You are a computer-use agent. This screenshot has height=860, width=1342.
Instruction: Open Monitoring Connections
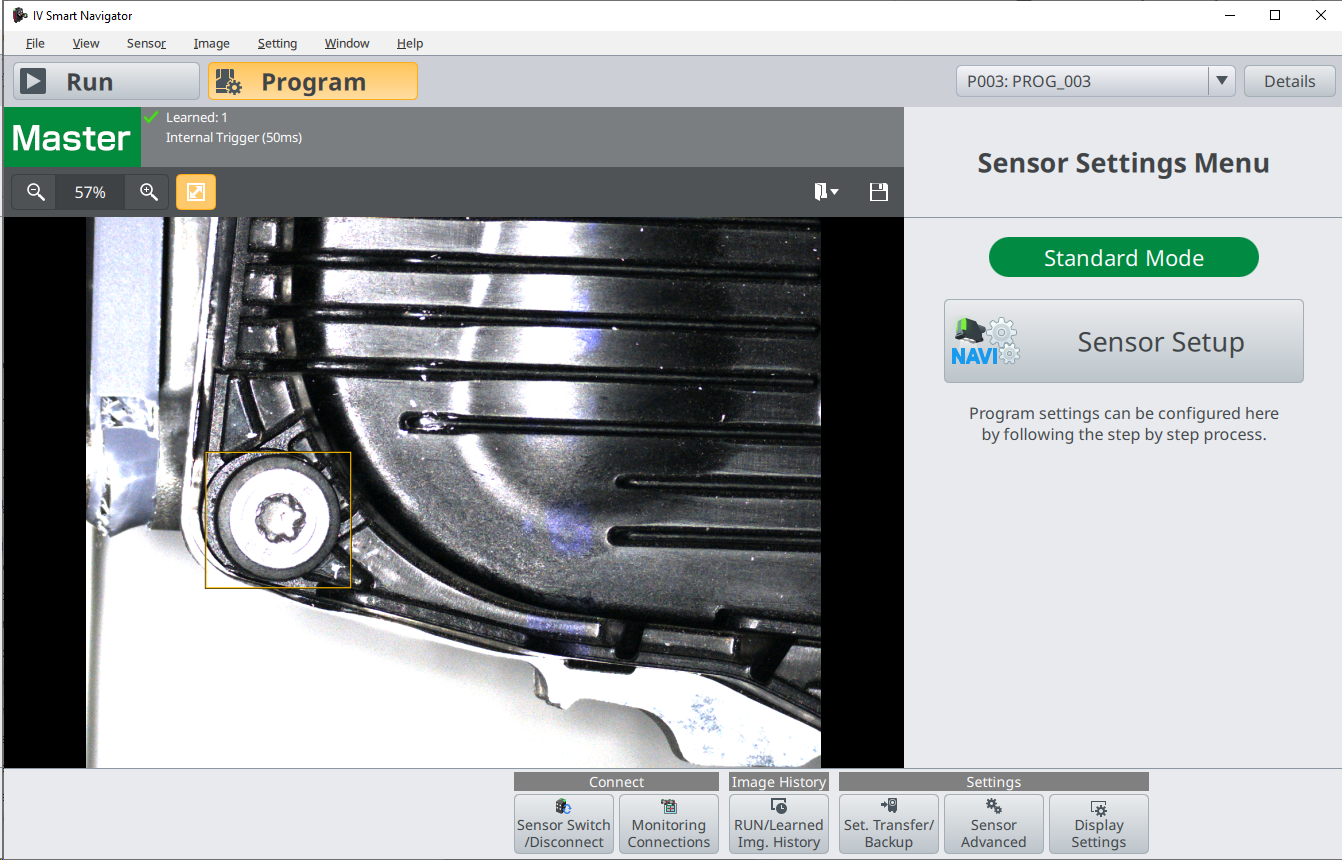tap(669, 824)
